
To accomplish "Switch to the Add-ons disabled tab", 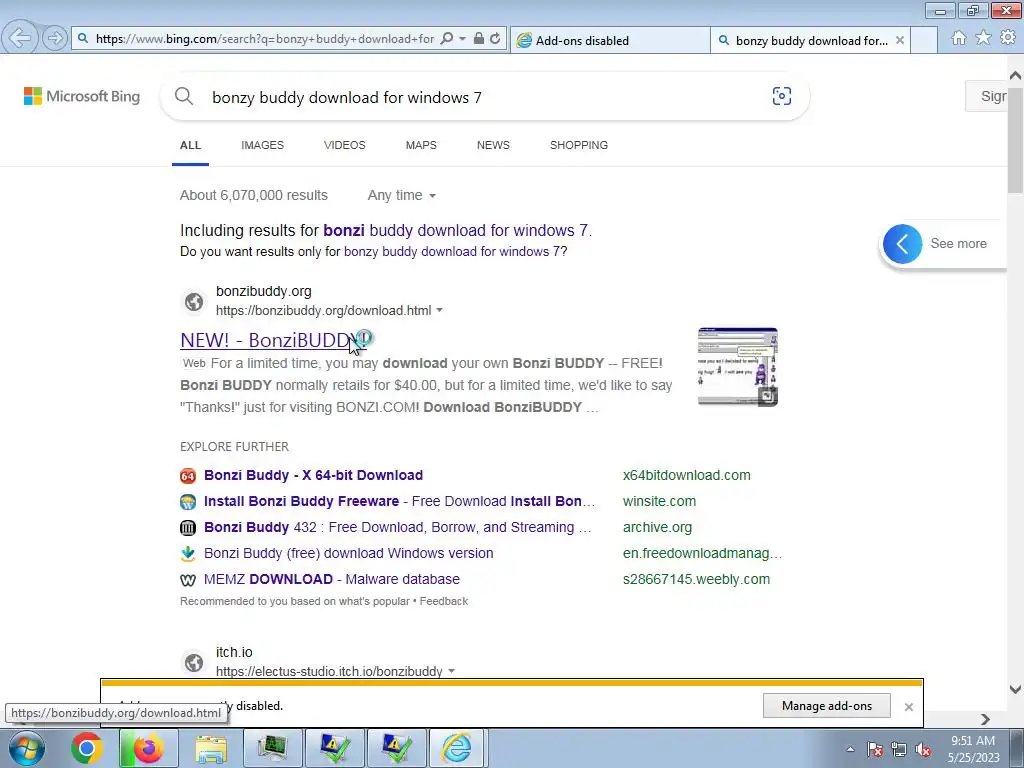I will tap(609, 40).
